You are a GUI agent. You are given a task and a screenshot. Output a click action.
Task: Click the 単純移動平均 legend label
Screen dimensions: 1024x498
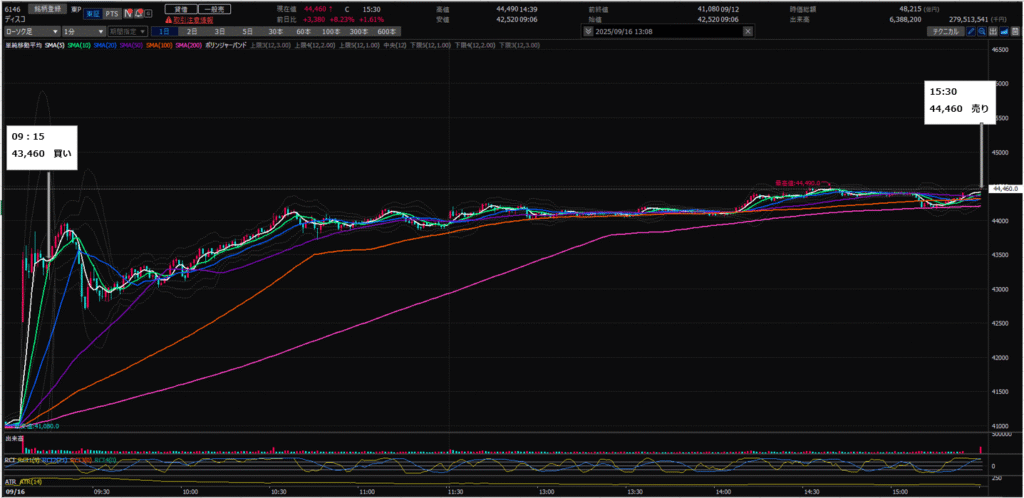pyautogui.click(x=24, y=46)
